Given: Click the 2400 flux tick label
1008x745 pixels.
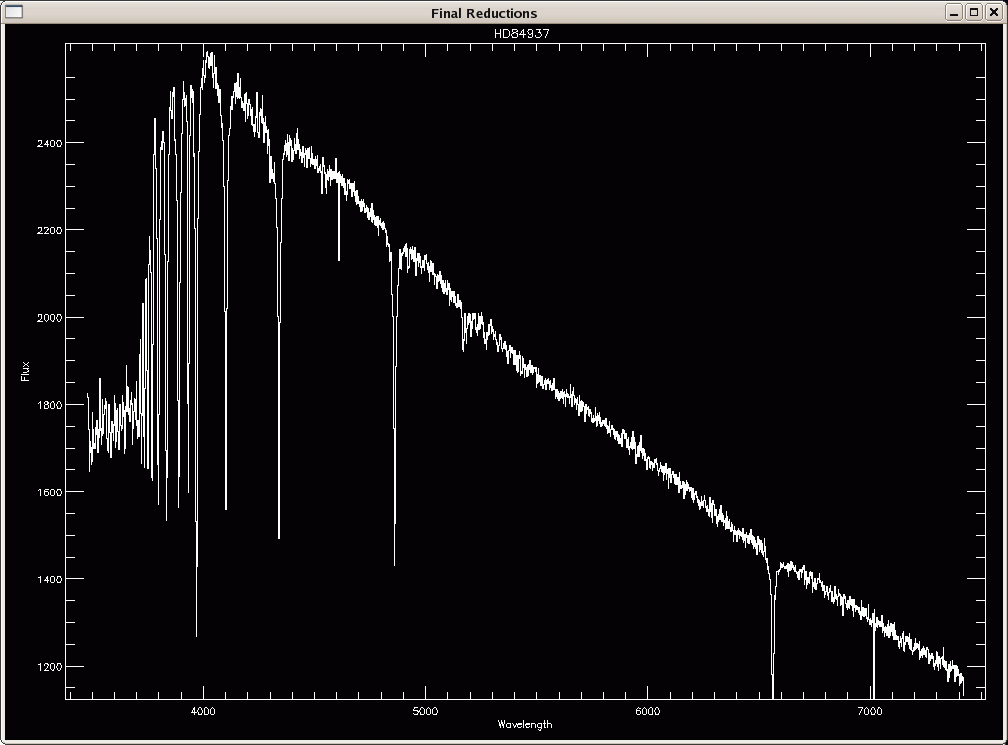Looking at the screenshot, I should tap(48, 144).
